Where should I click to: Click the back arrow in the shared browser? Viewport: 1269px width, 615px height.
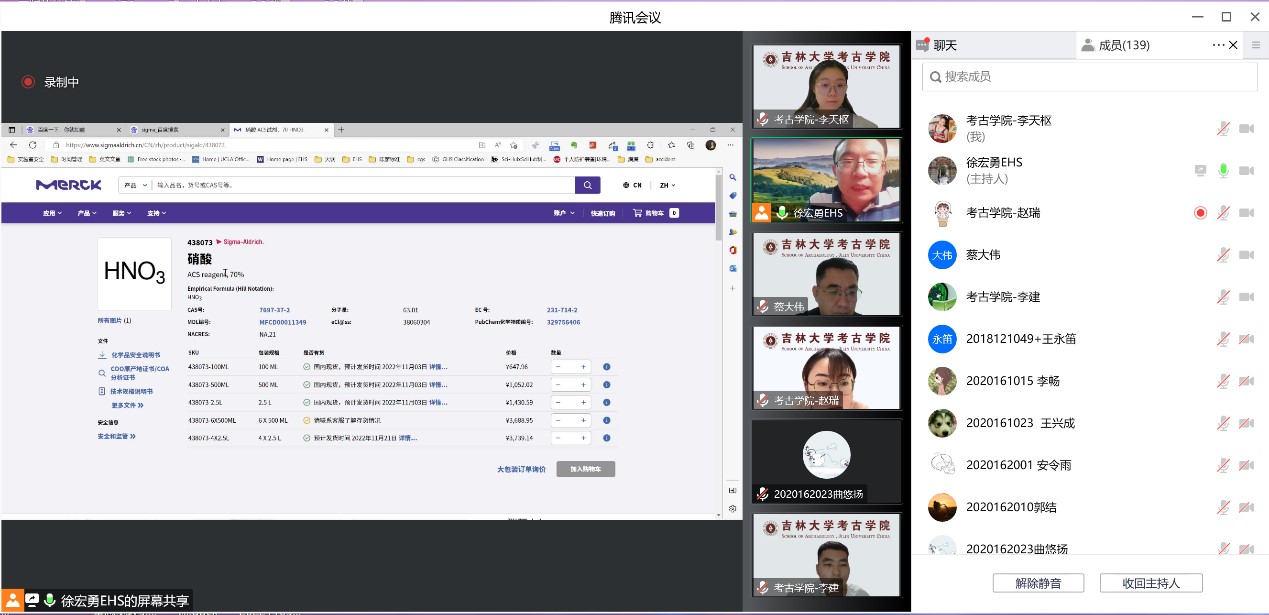[14, 145]
